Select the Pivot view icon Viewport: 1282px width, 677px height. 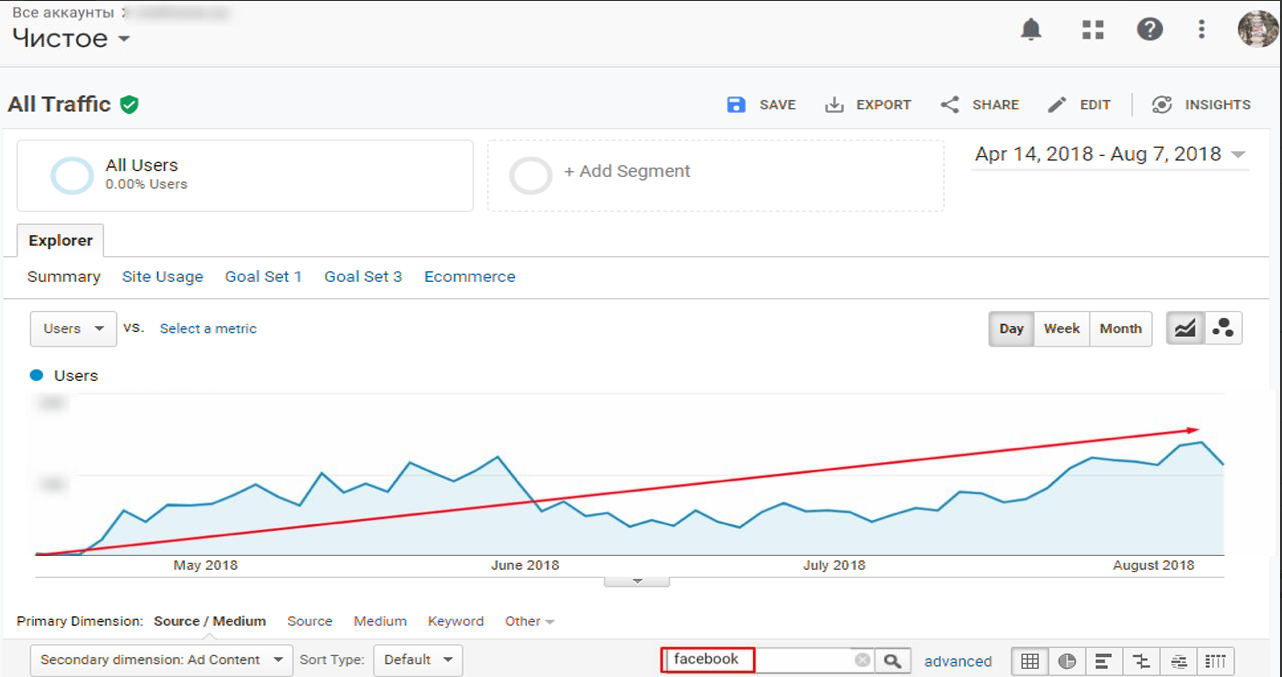point(1216,661)
